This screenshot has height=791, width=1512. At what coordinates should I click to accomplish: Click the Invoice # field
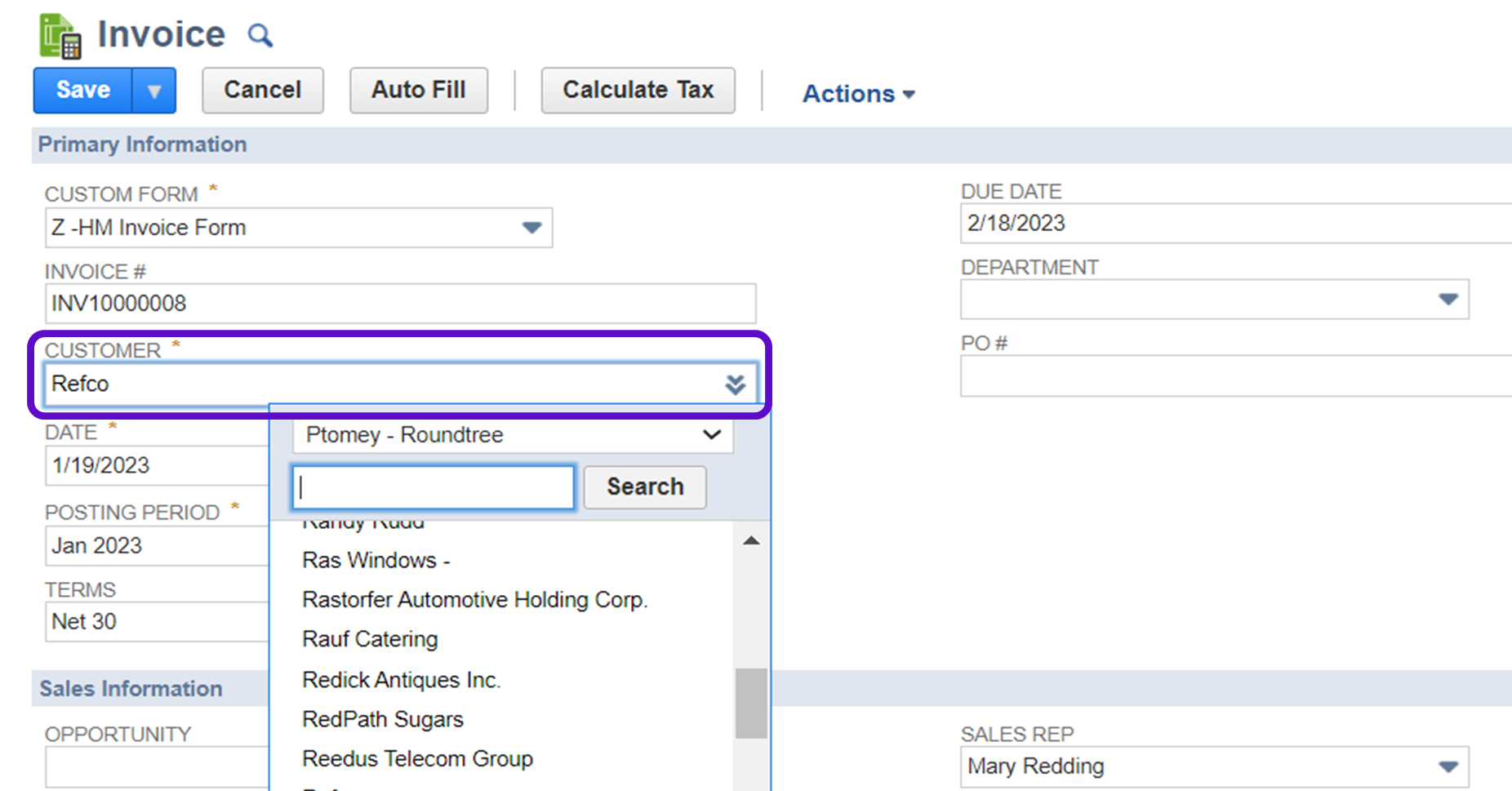point(400,304)
